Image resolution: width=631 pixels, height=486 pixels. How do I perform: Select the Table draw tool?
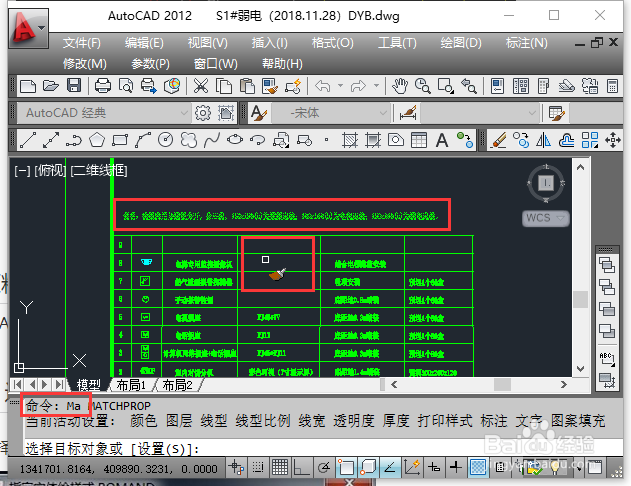[419, 140]
